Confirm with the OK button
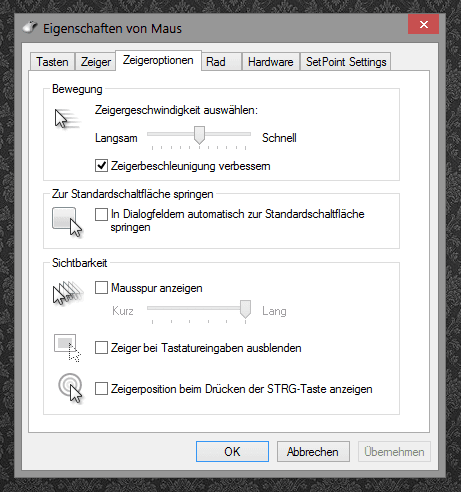The width and height of the screenshot is (461, 492). click(232, 452)
